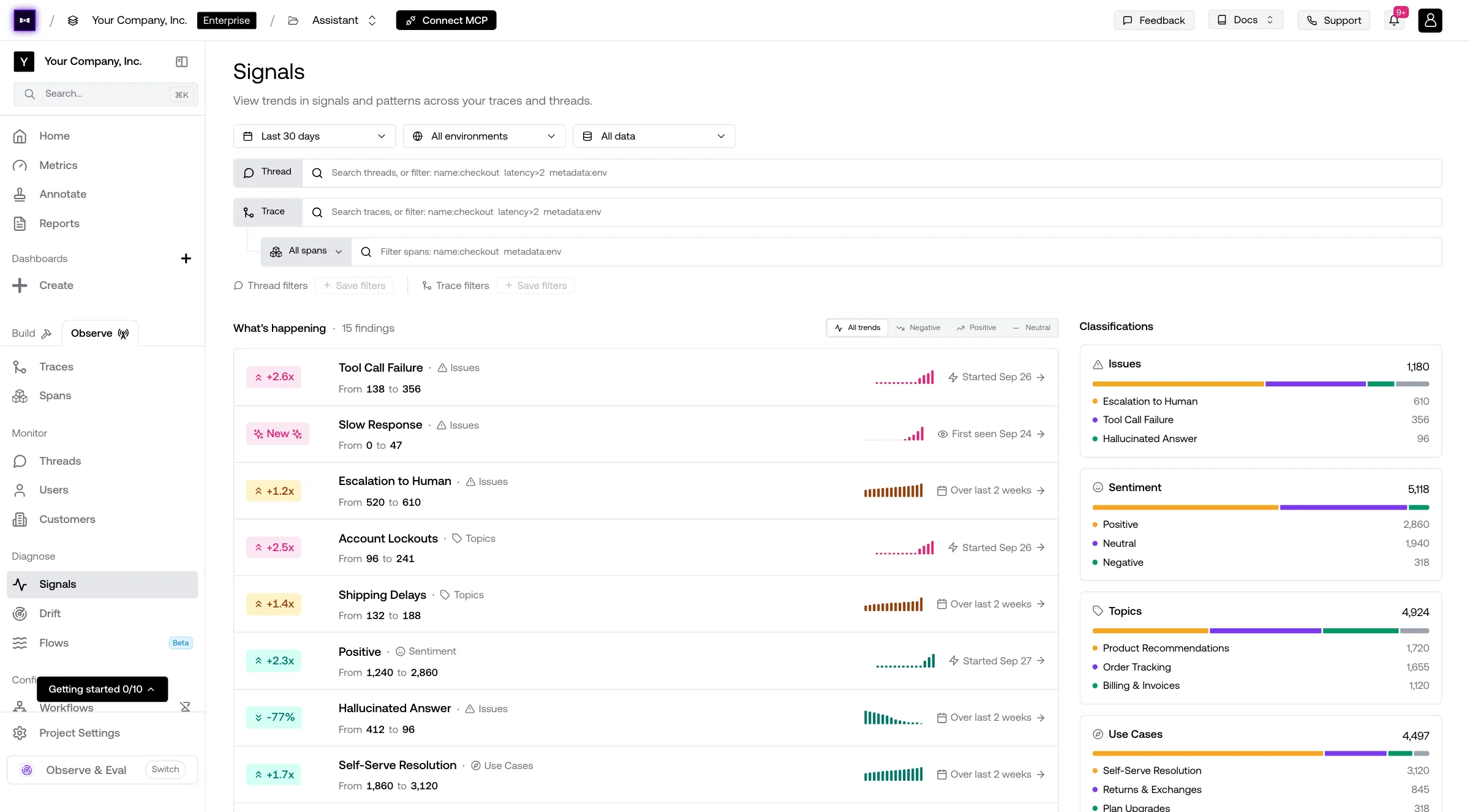Expand the All spans dropdown
The width and height of the screenshot is (1470, 812).
(306, 252)
